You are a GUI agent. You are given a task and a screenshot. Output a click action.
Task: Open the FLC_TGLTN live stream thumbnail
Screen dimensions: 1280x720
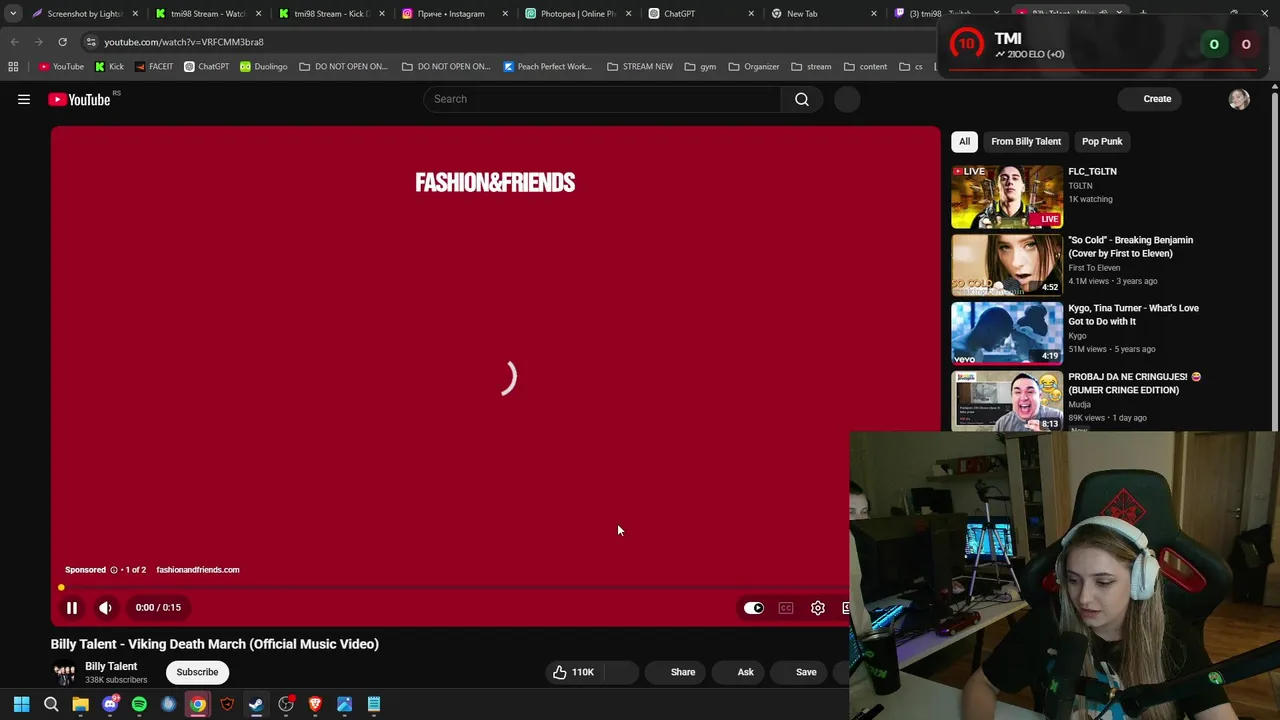click(x=1007, y=197)
